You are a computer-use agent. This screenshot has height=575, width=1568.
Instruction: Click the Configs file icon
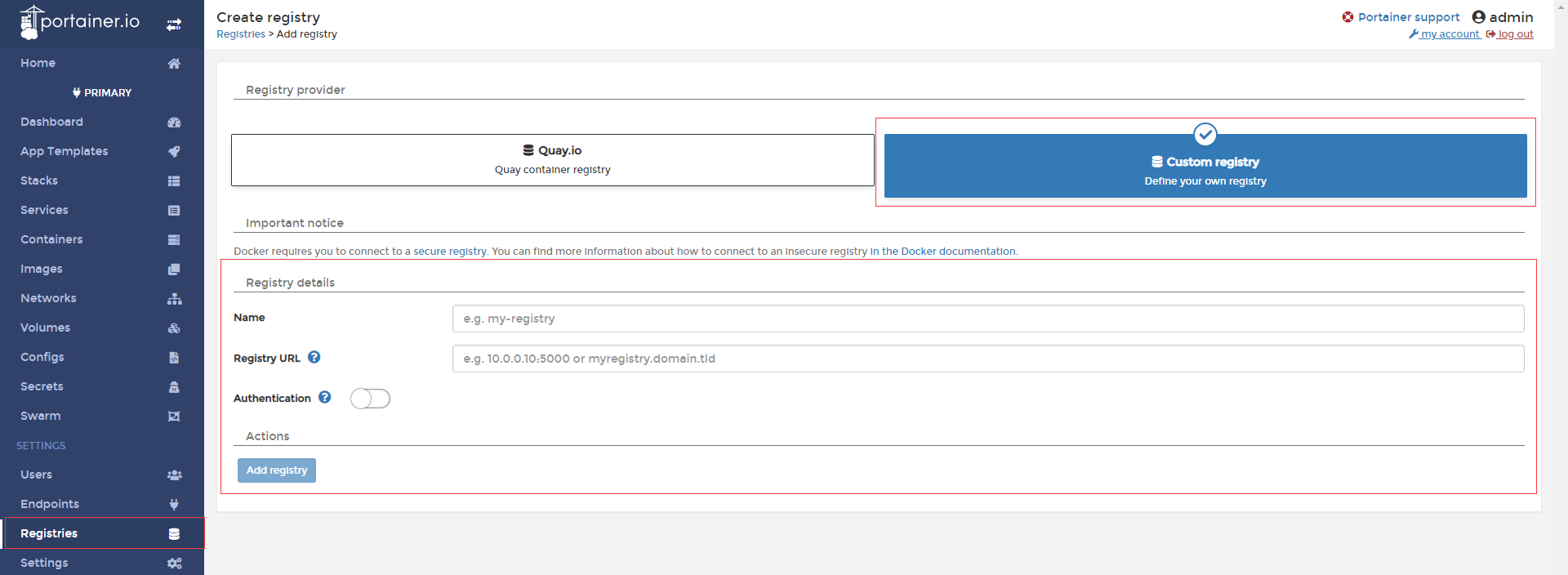coord(174,357)
